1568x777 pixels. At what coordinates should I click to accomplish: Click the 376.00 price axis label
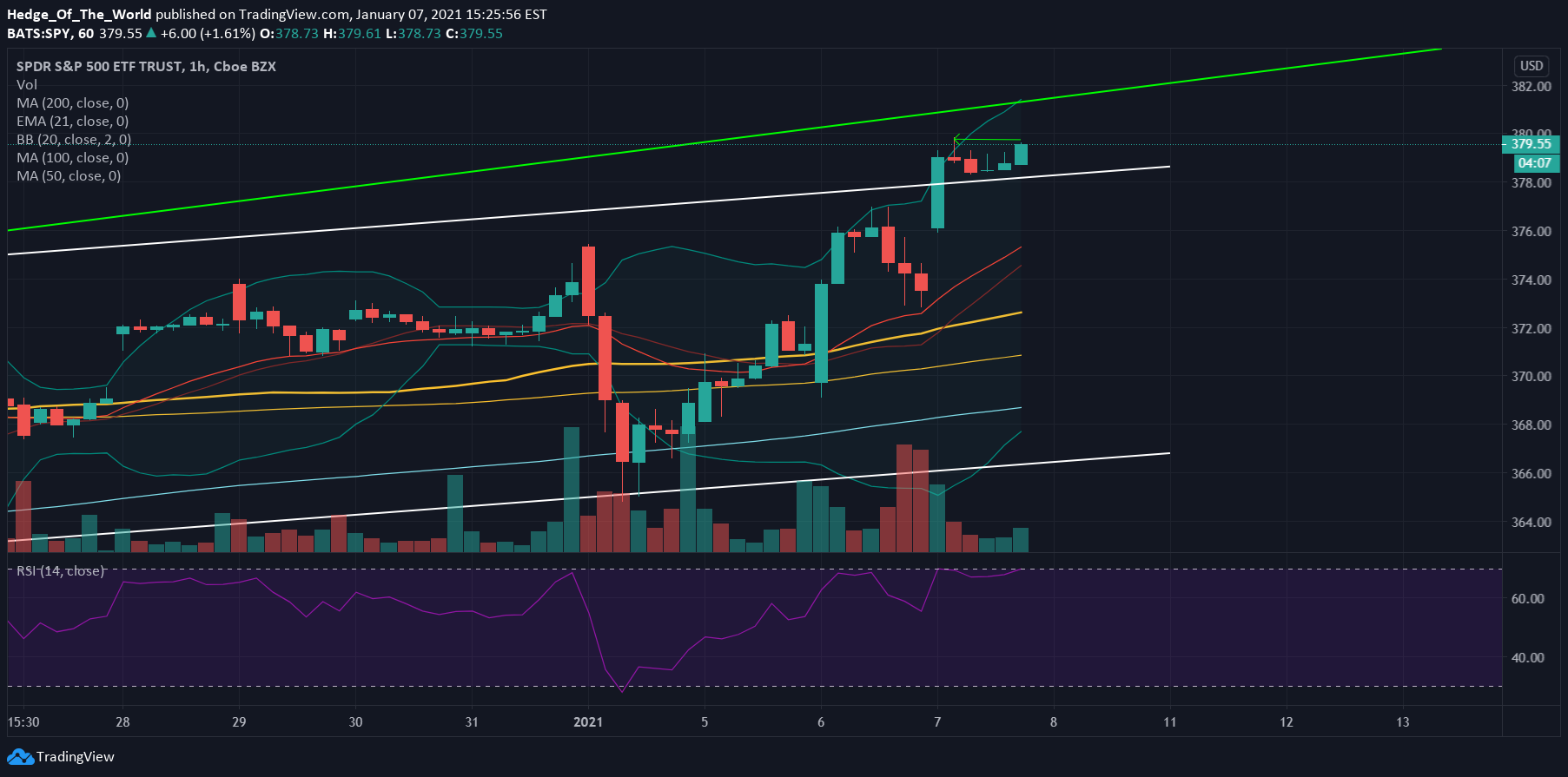tap(1532, 232)
